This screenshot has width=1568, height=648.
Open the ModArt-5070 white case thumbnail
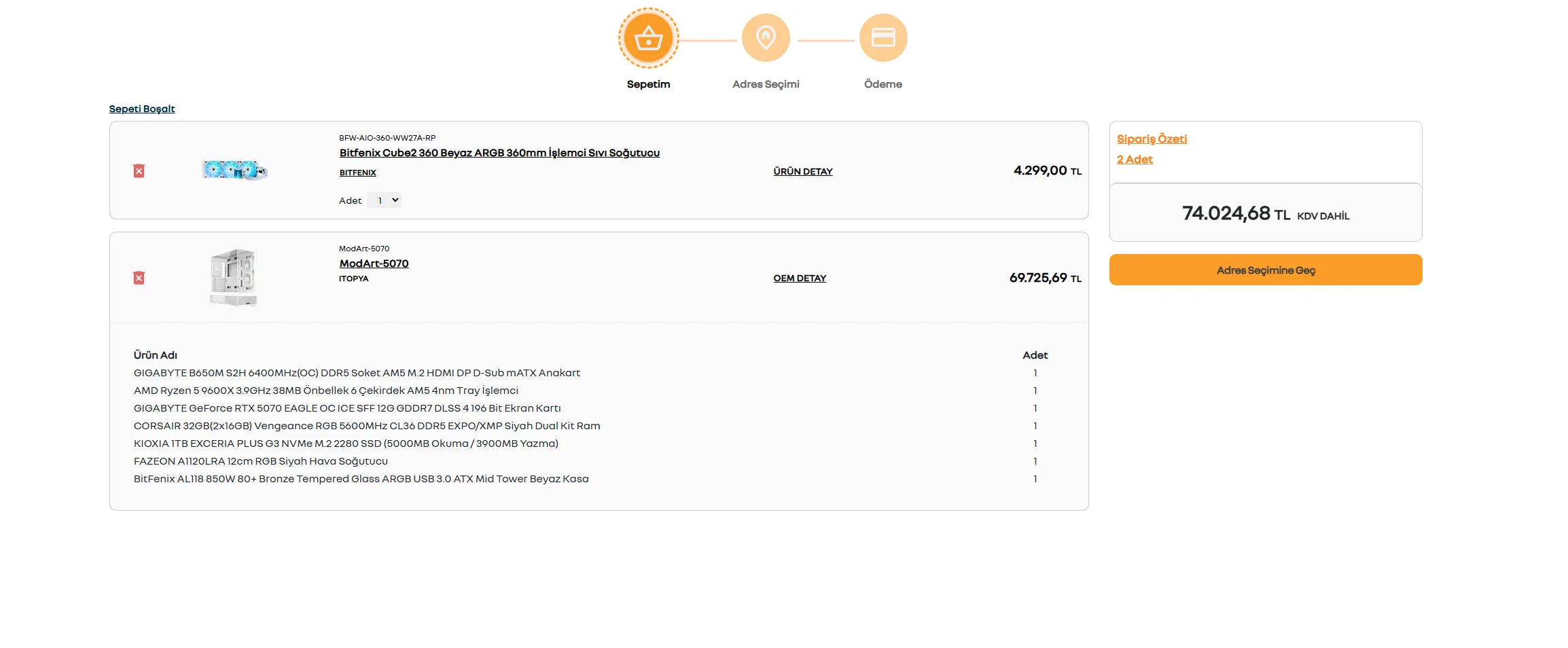[233, 278]
